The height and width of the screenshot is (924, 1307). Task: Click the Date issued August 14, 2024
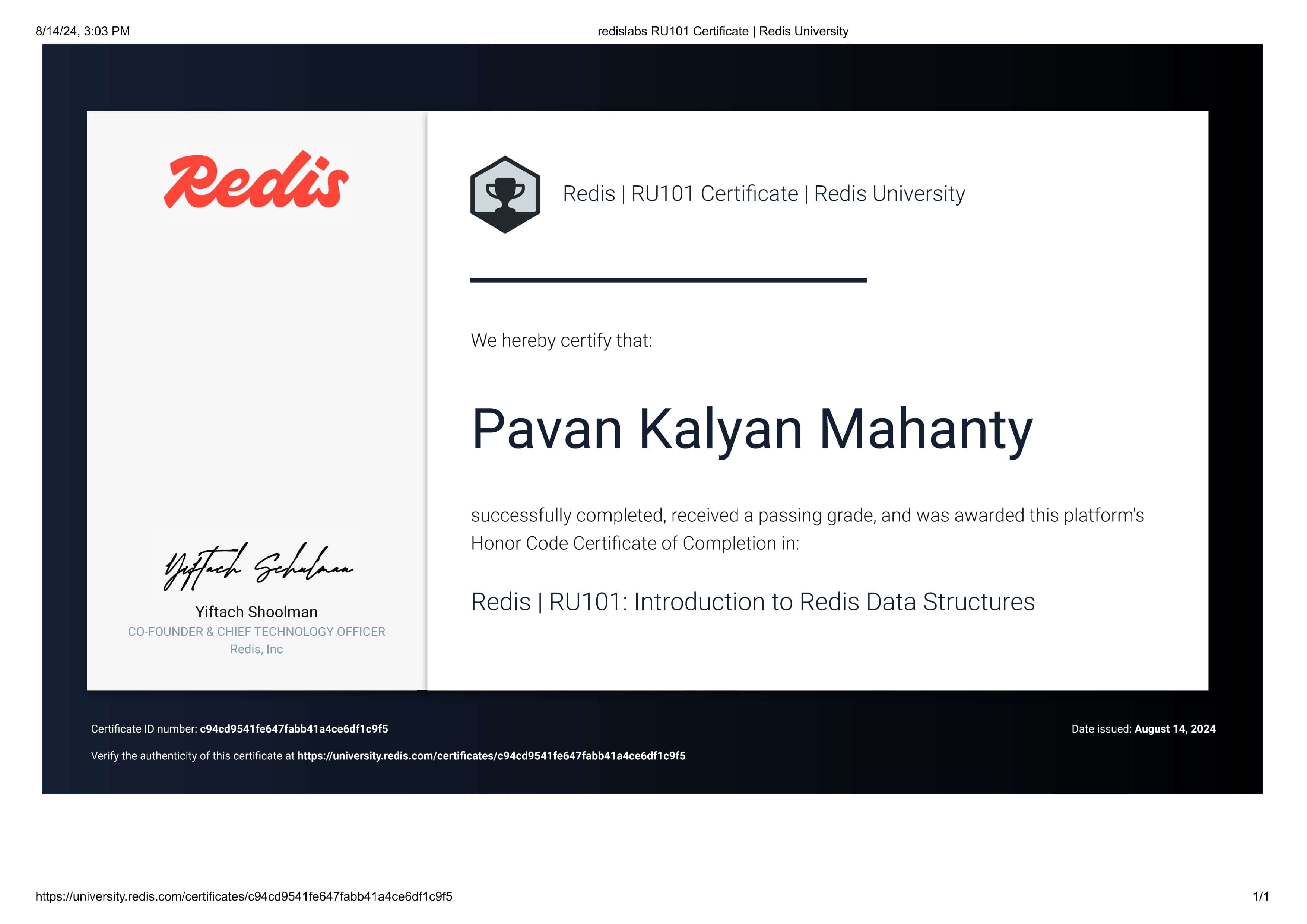point(1174,729)
